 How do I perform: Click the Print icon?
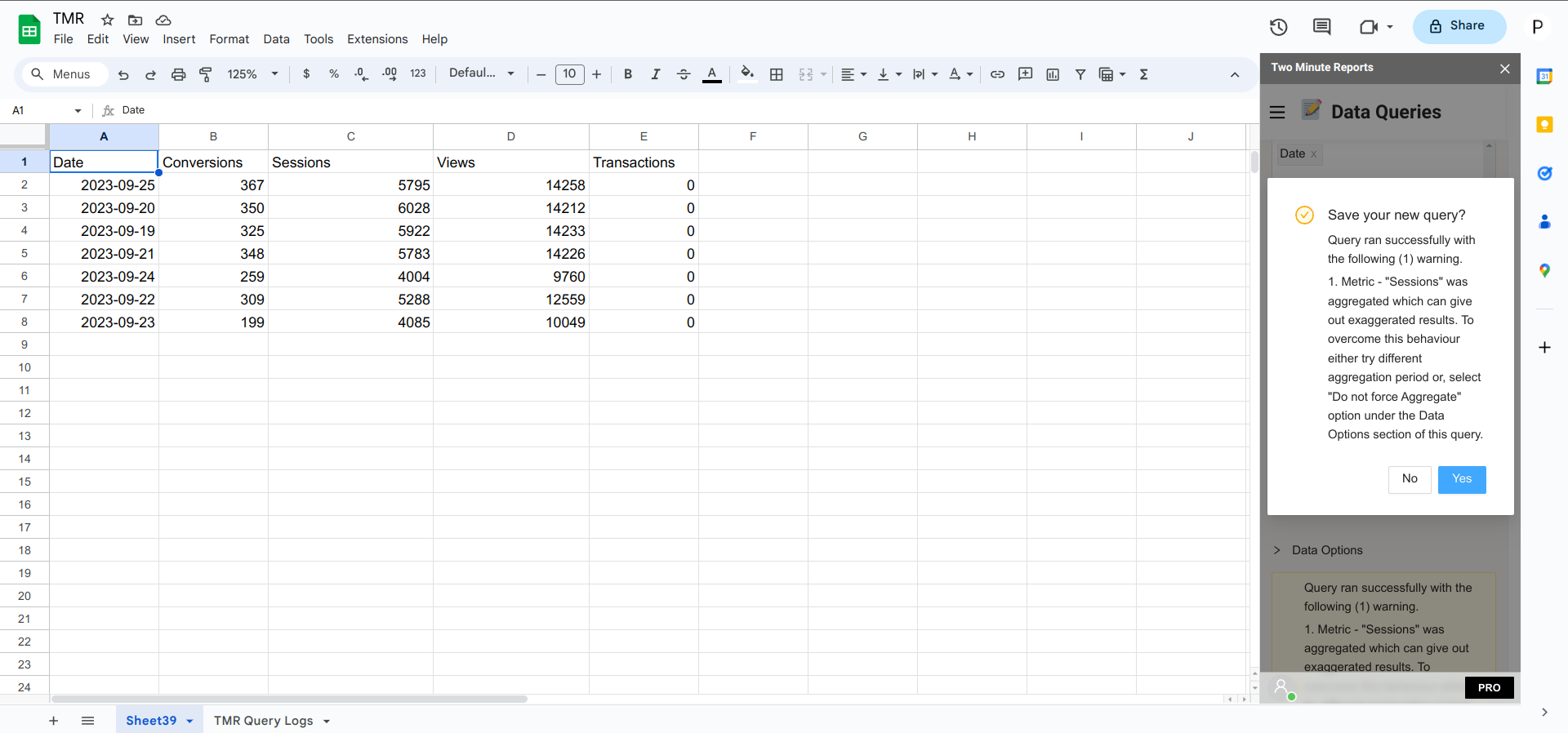pos(178,74)
